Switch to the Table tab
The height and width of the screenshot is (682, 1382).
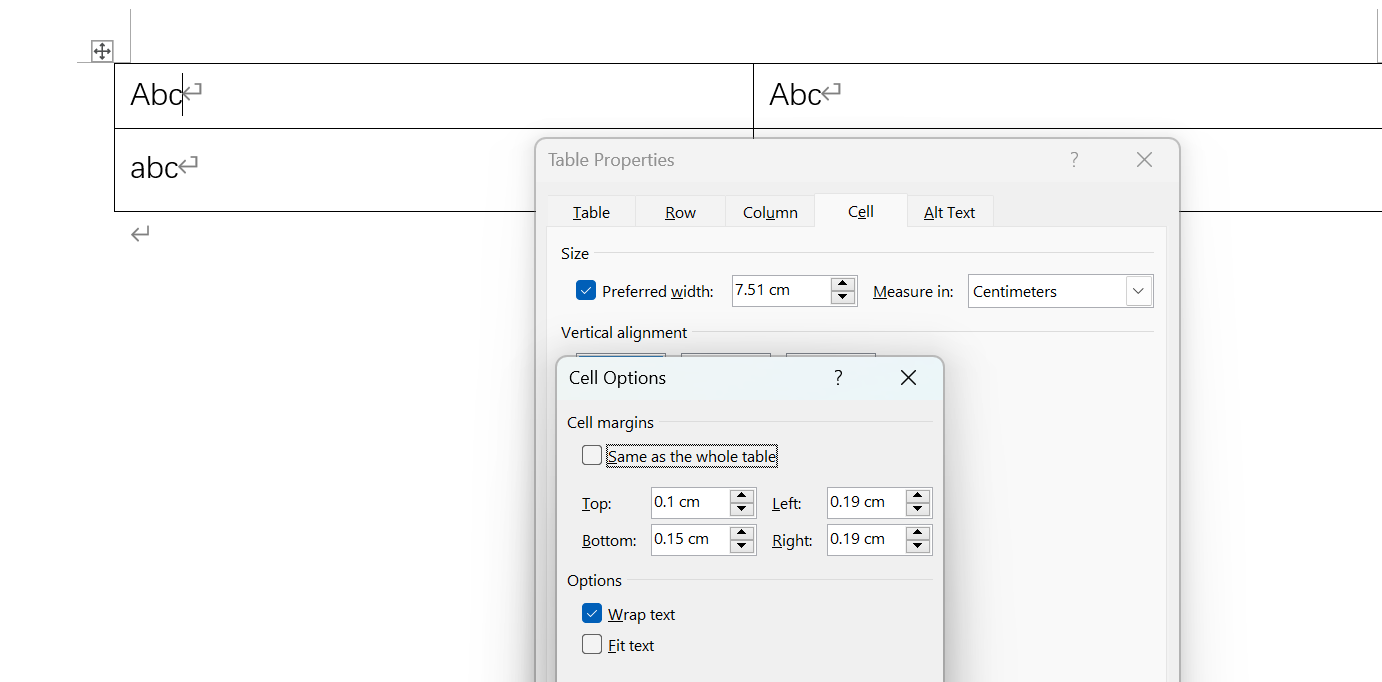[591, 212]
